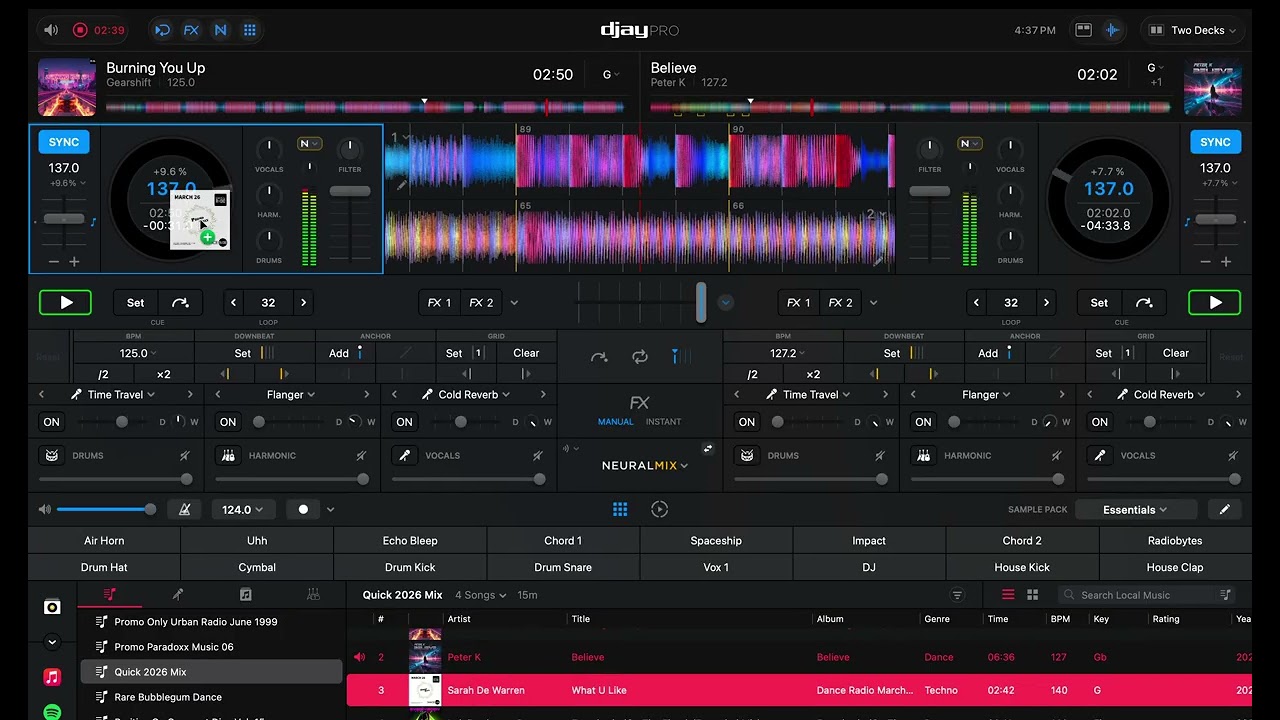Turn ON left deck Time Travel effect
Image resolution: width=1280 pixels, height=720 pixels.
point(51,422)
